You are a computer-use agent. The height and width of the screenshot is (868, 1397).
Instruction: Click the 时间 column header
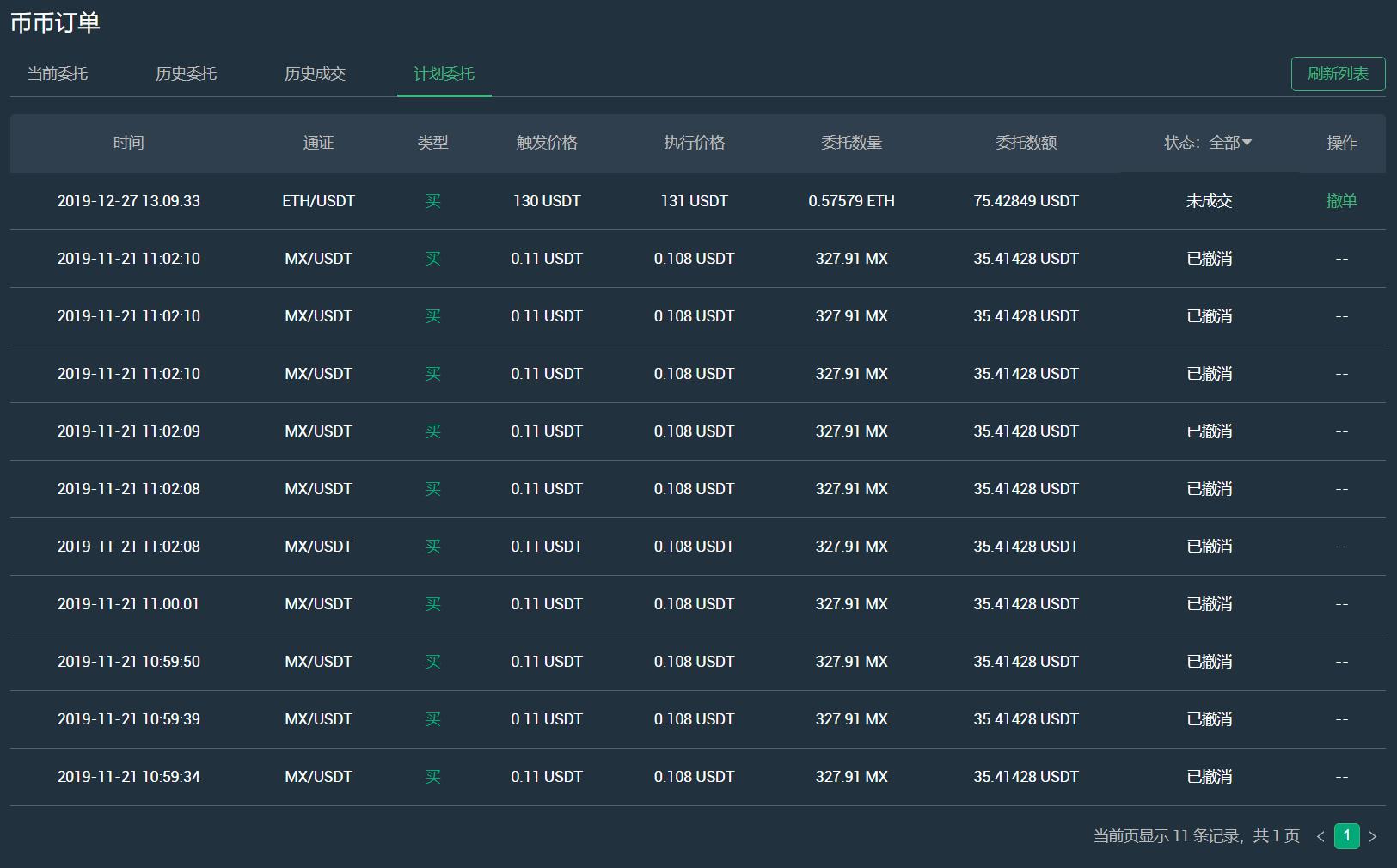[x=129, y=143]
